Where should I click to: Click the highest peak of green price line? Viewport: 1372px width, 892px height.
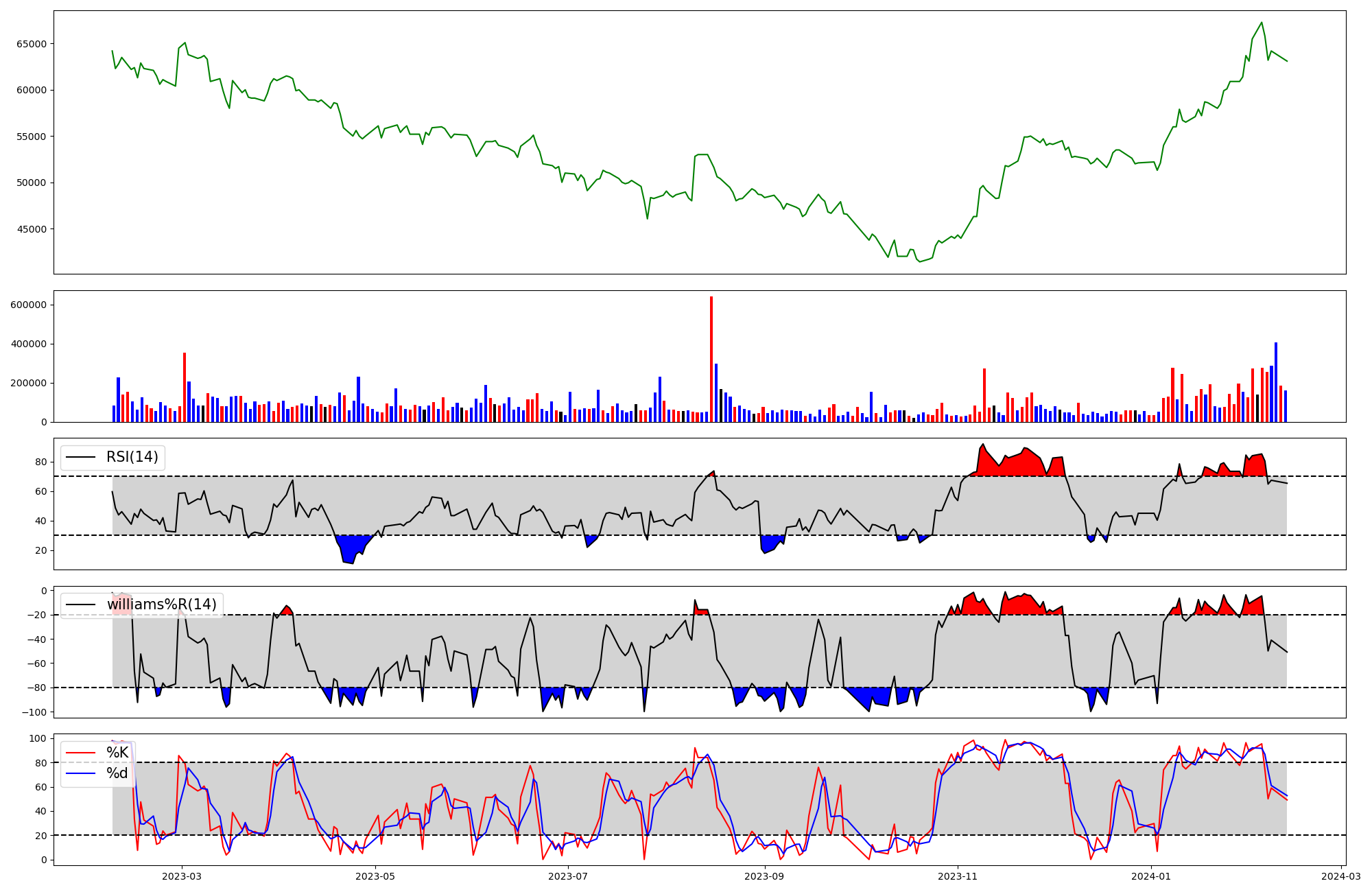coord(1262,23)
